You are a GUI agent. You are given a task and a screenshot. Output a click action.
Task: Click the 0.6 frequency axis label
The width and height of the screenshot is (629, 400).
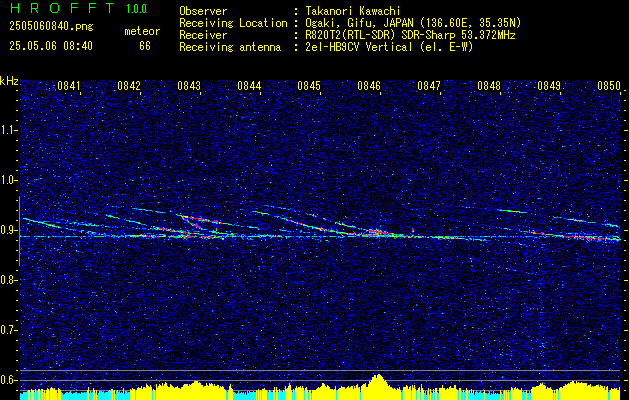[x=9, y=380]
